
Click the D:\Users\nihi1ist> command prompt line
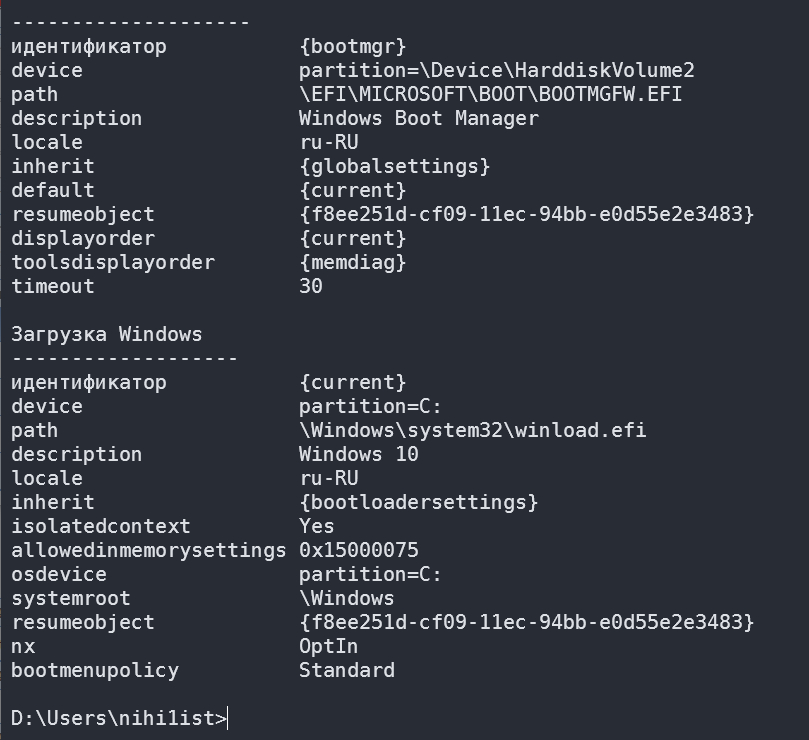[x=119, y=718]
